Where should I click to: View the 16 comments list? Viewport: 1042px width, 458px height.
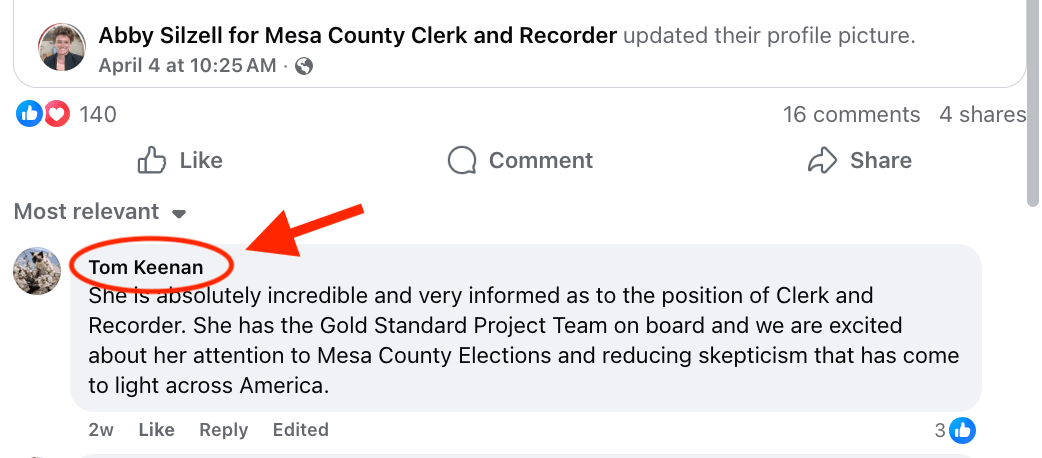(x=851, y=114)
